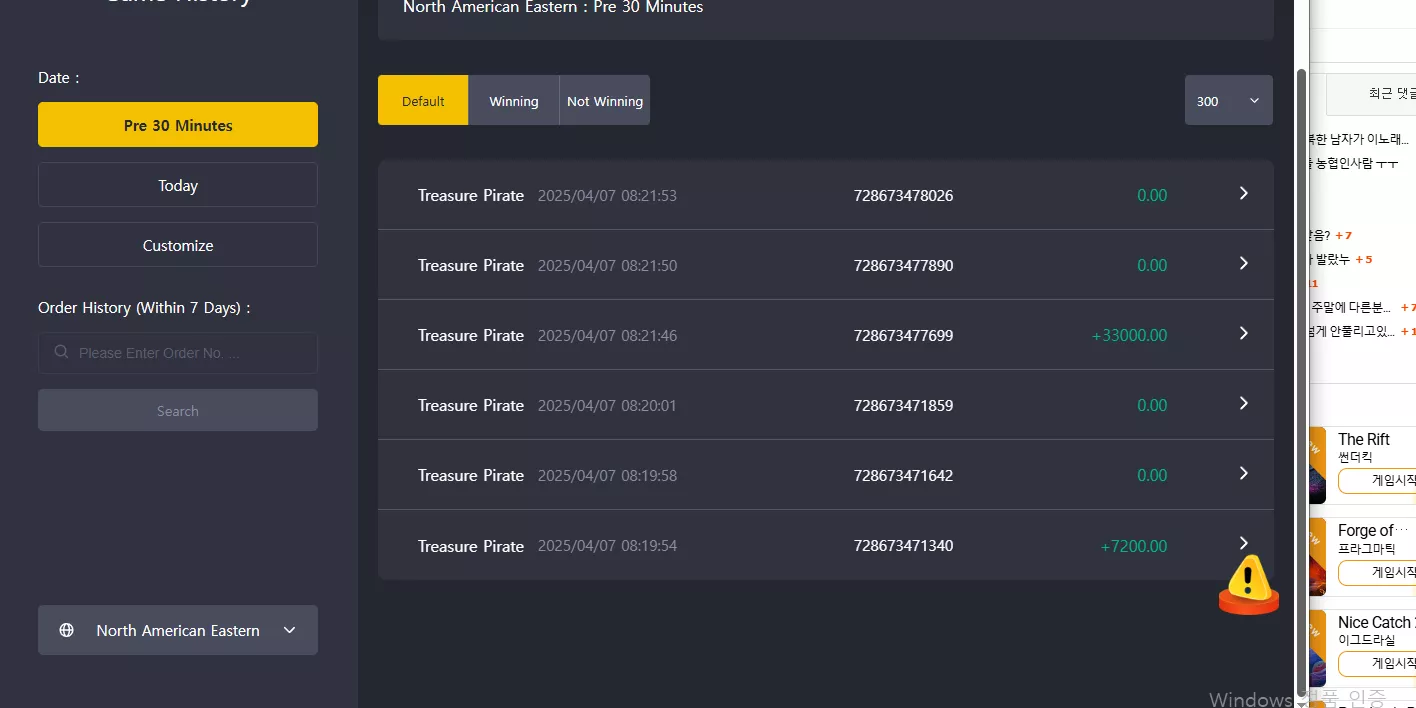Open details arrow for order 728673477890
The width and height of the screenshot is (1416, 708).
pyautogui.click(x=1244, y=264)
